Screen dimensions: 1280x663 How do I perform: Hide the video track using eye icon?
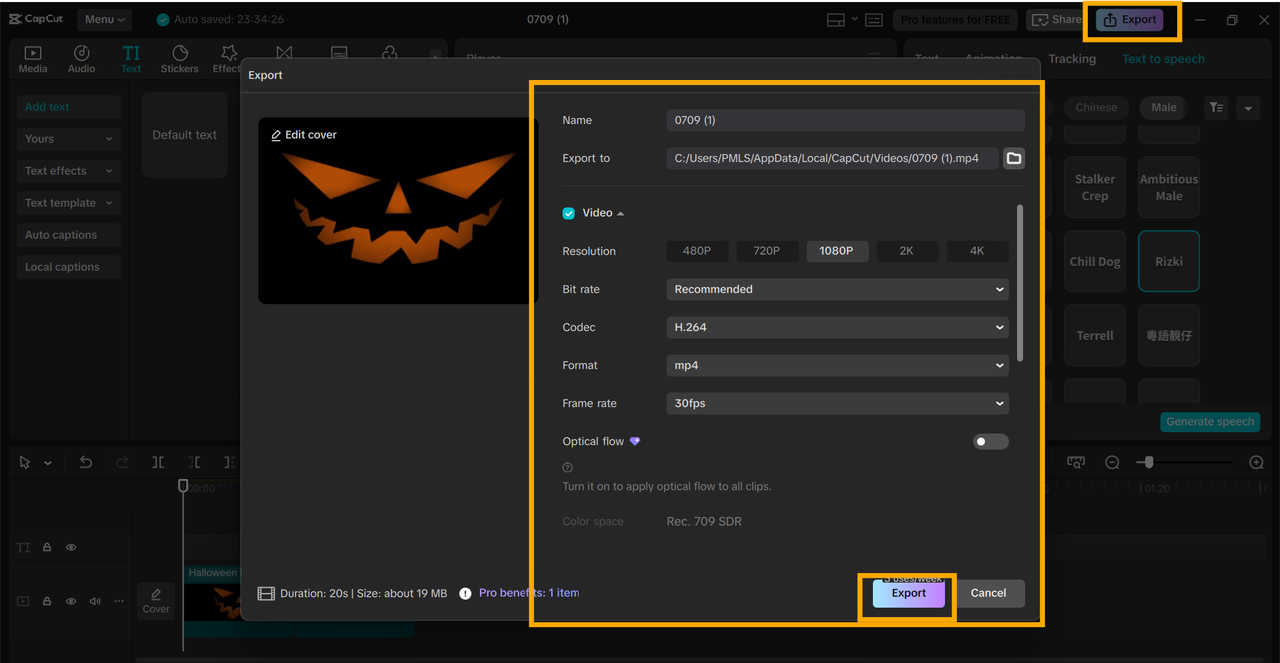coord(71,601)
